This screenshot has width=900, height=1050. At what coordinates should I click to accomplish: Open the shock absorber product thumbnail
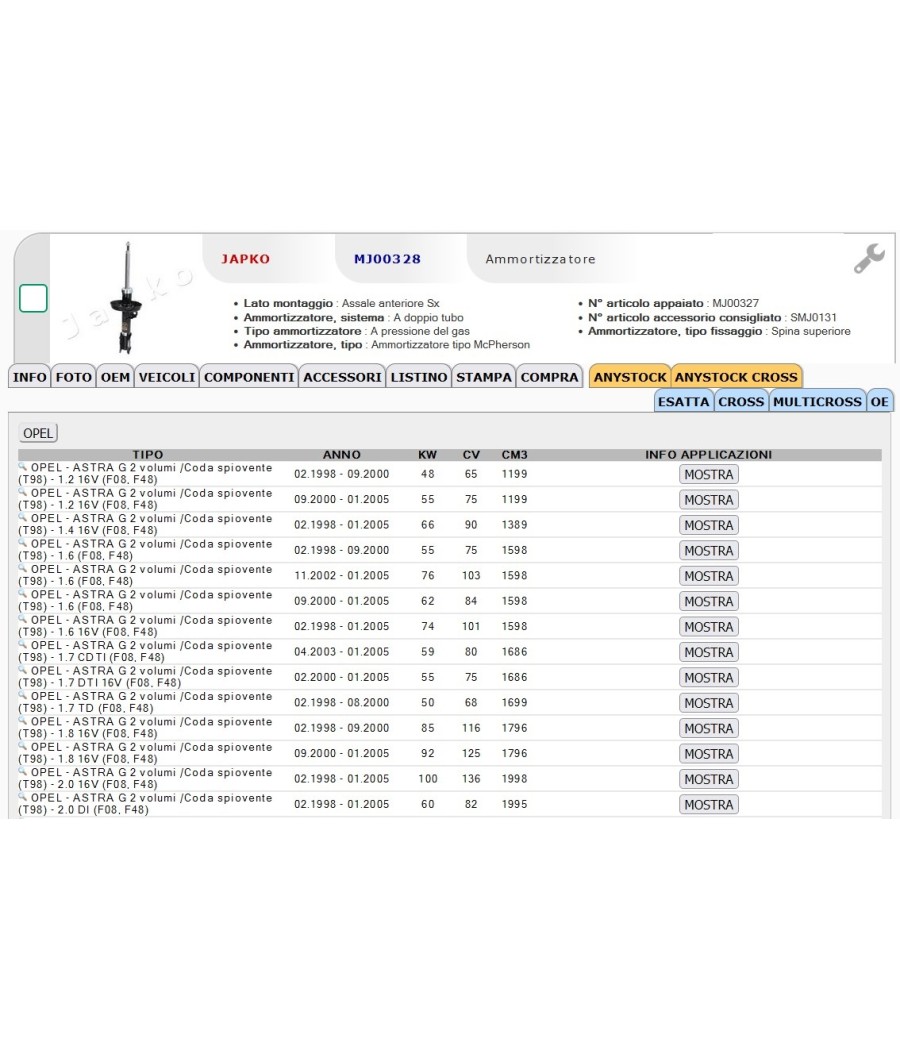pos(127,298)
